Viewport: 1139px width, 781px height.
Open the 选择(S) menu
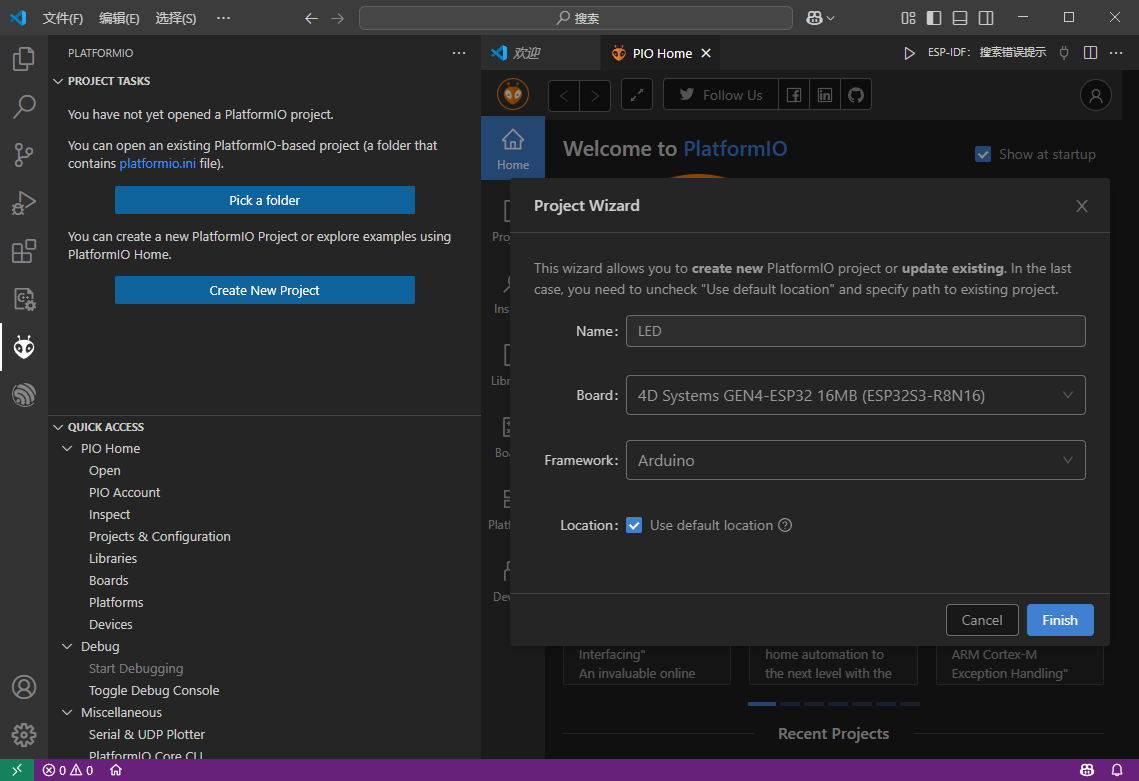[x=176, y=18]
